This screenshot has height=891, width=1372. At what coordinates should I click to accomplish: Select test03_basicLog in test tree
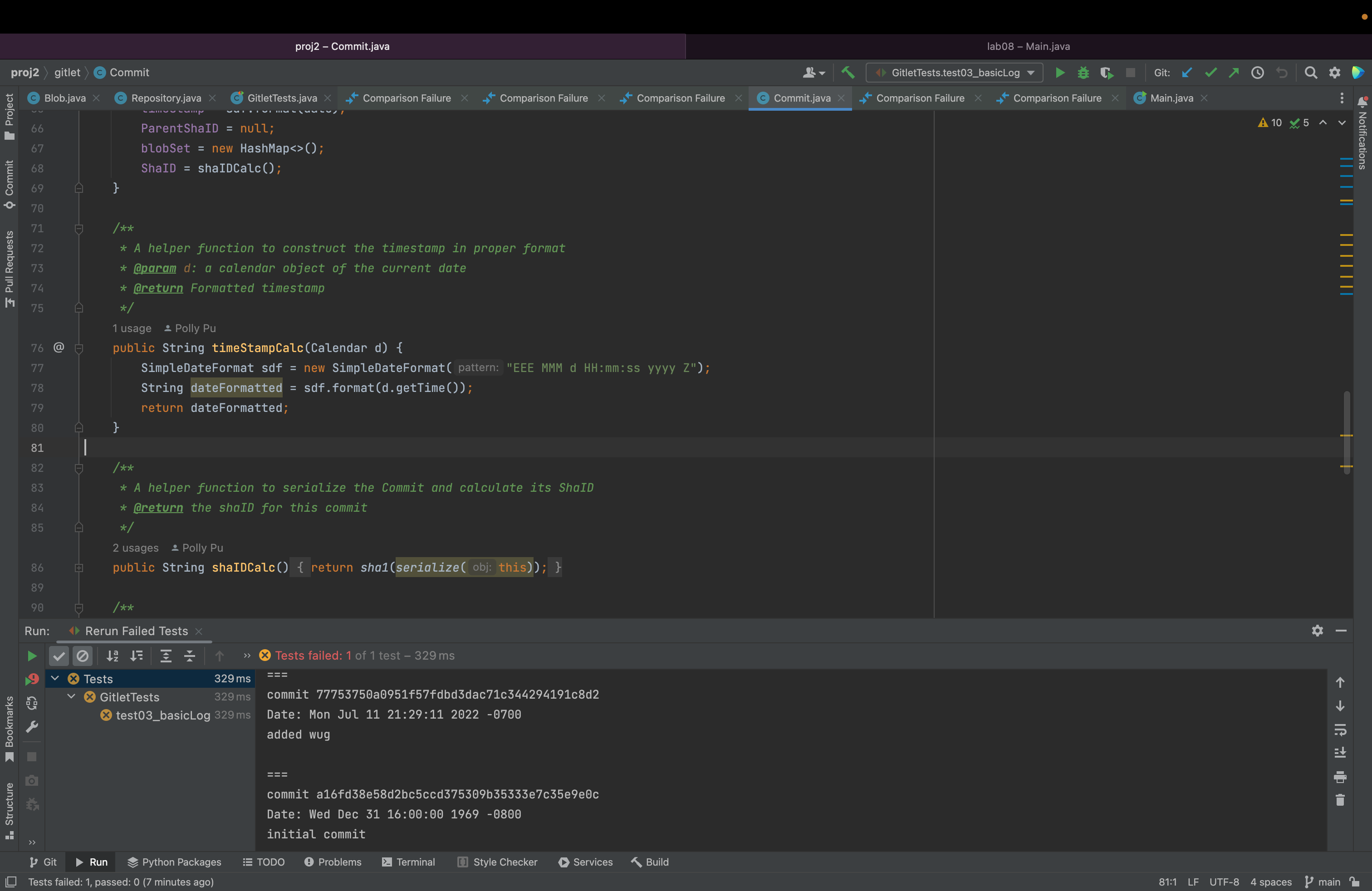click(162, 715)
